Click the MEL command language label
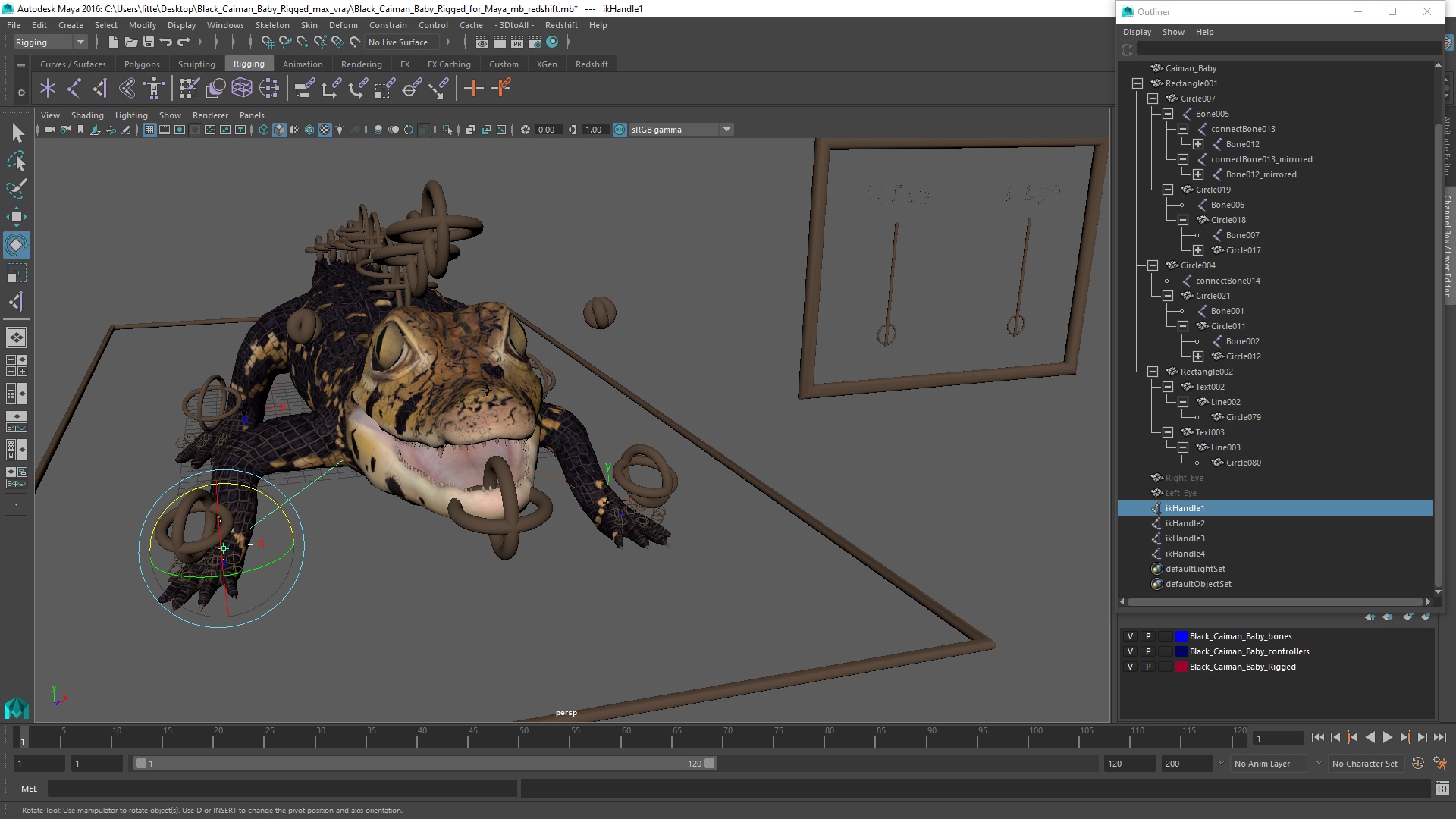Viewport: 1456px width, 819px height. [x=29, y=789]
